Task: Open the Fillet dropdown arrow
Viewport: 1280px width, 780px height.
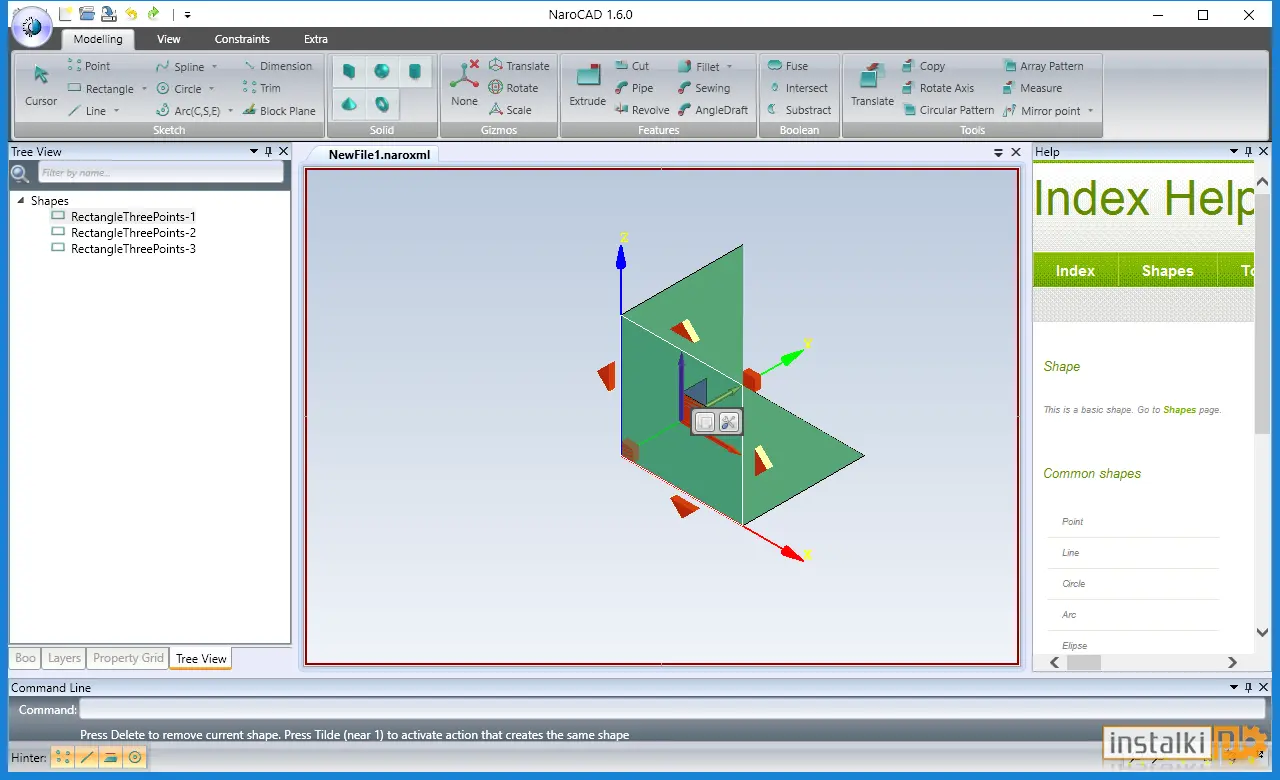Action: coord(729,67)
